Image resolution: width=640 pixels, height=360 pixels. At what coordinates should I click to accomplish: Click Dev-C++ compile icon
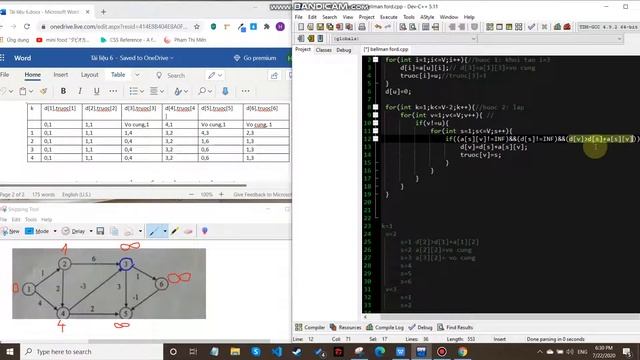(489, 27)
